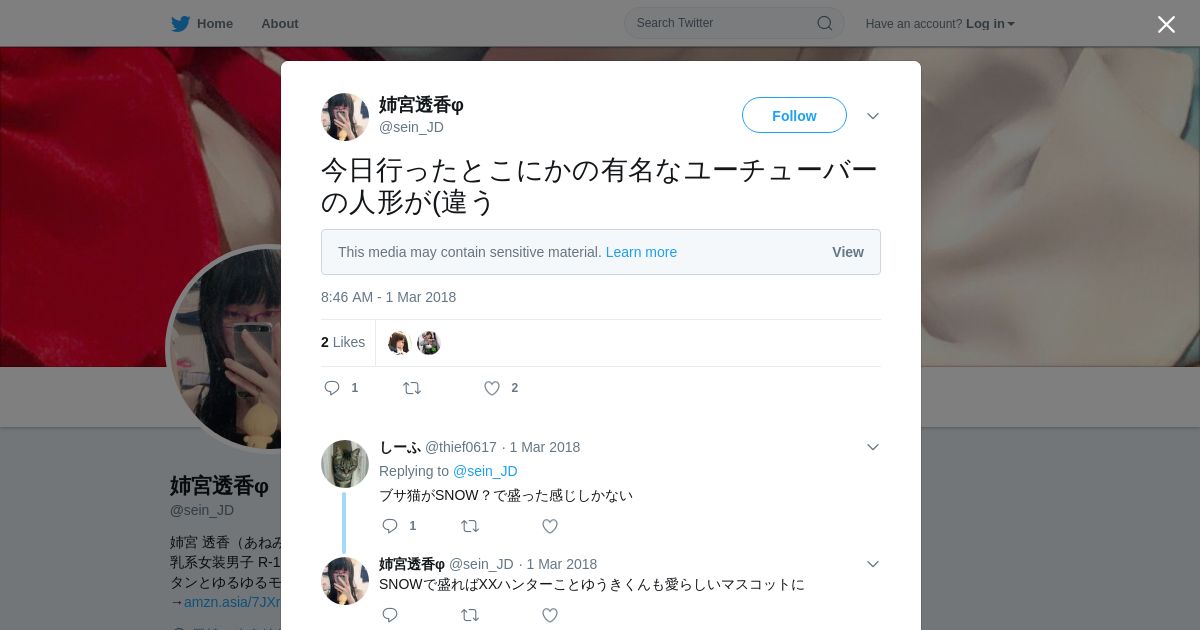Viewport: 1200px width, 630px height.
Task: Click the Twitter bird logo icon
Action: click(x=180, y=23)
